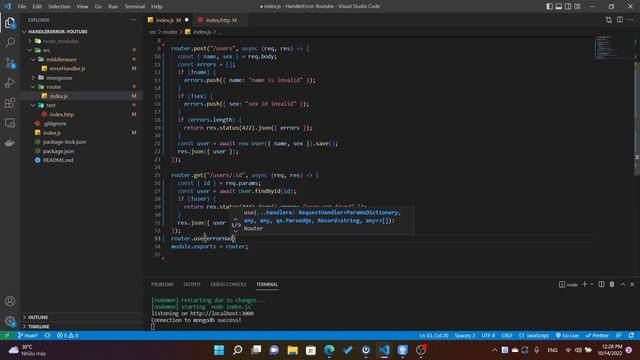This screenshot has width=640, height=360.
Task: Maximize the panel size with chevron
Action: pos(623,284)
